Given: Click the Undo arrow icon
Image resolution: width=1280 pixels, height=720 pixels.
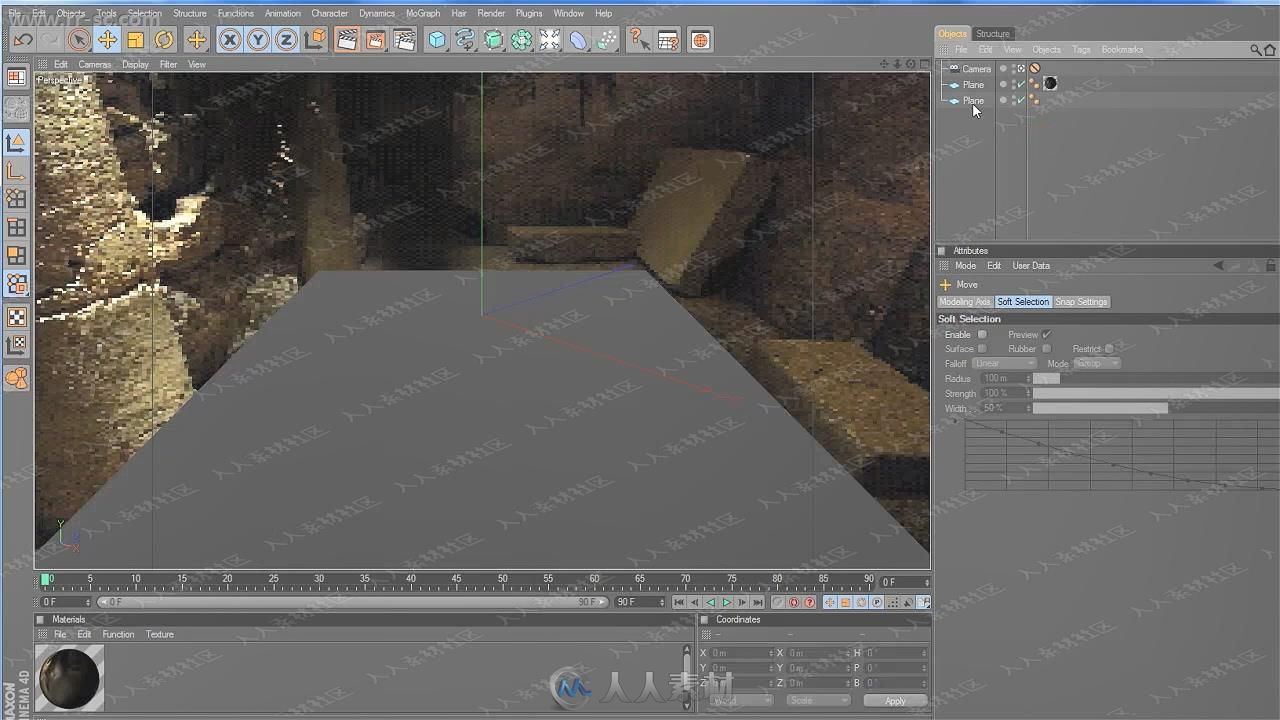Looking at the screenshot, I should click(22, 40).
